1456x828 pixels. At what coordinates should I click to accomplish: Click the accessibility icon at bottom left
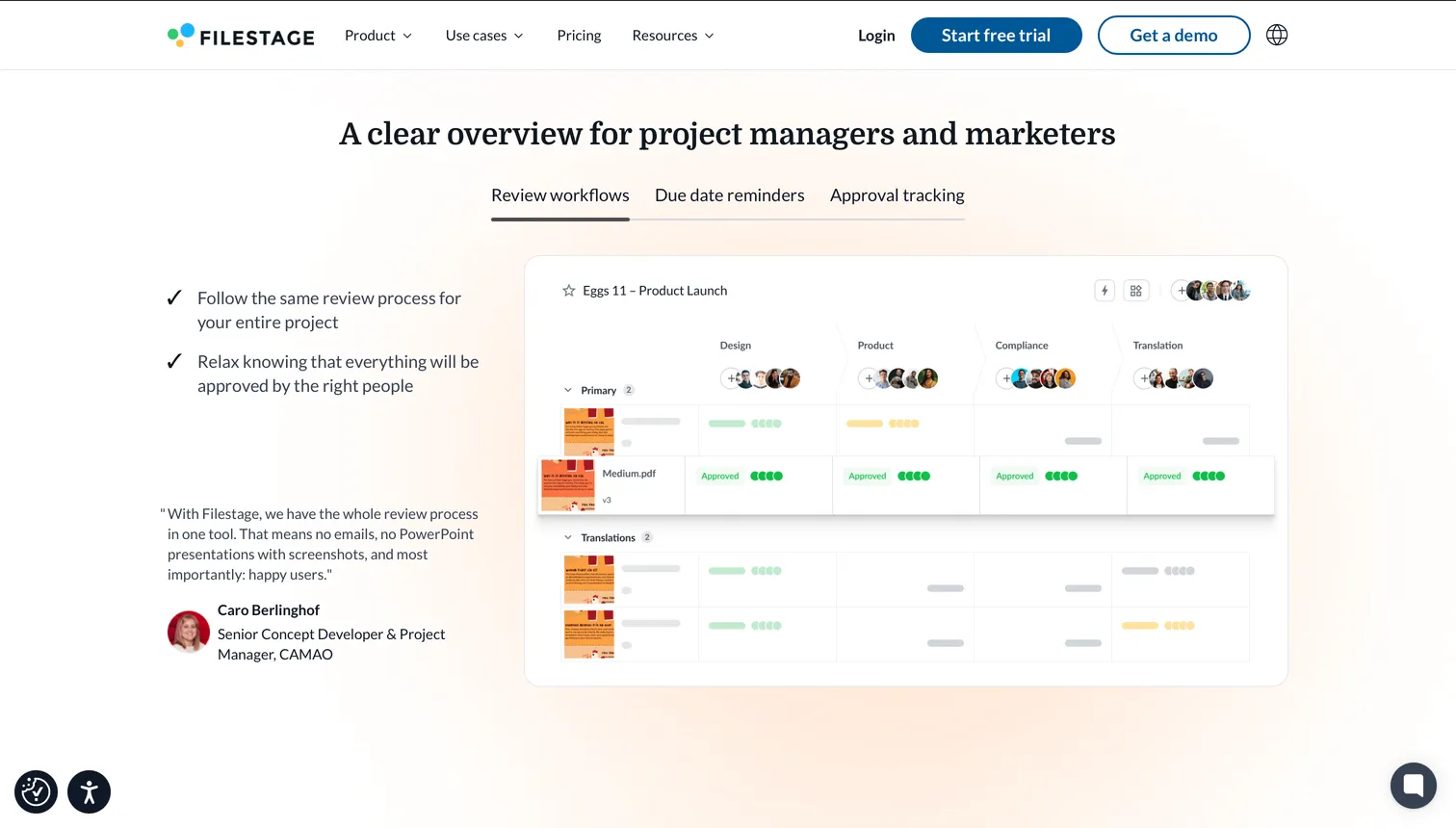(x=89, y=791)
